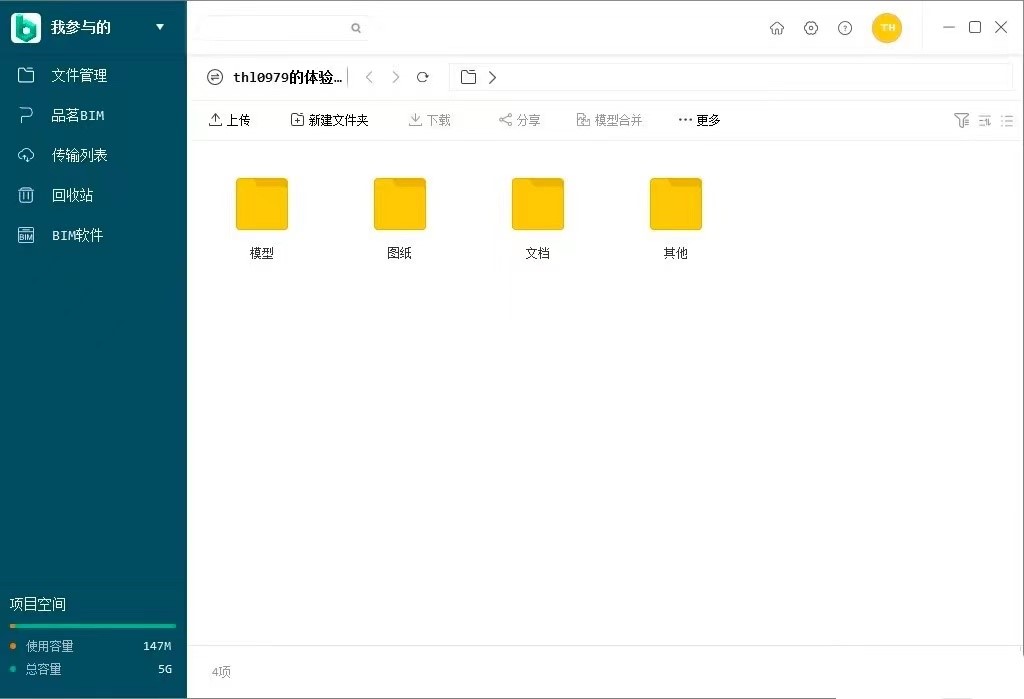The width and height of the screenshot is (1024, 699).
Task: Open application settings via the gear icon
Action: coord(811,28)
